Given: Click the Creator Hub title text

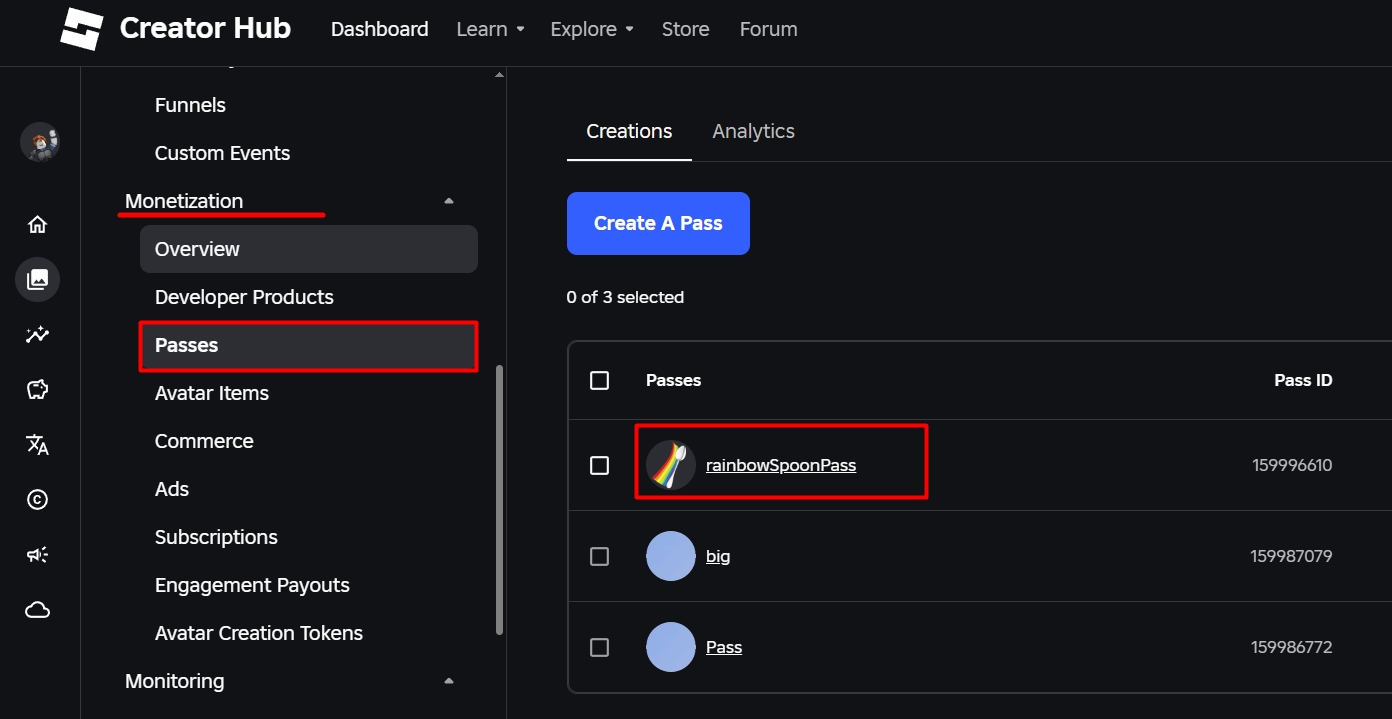Looking at the screenshot, I should coord(205,28).
